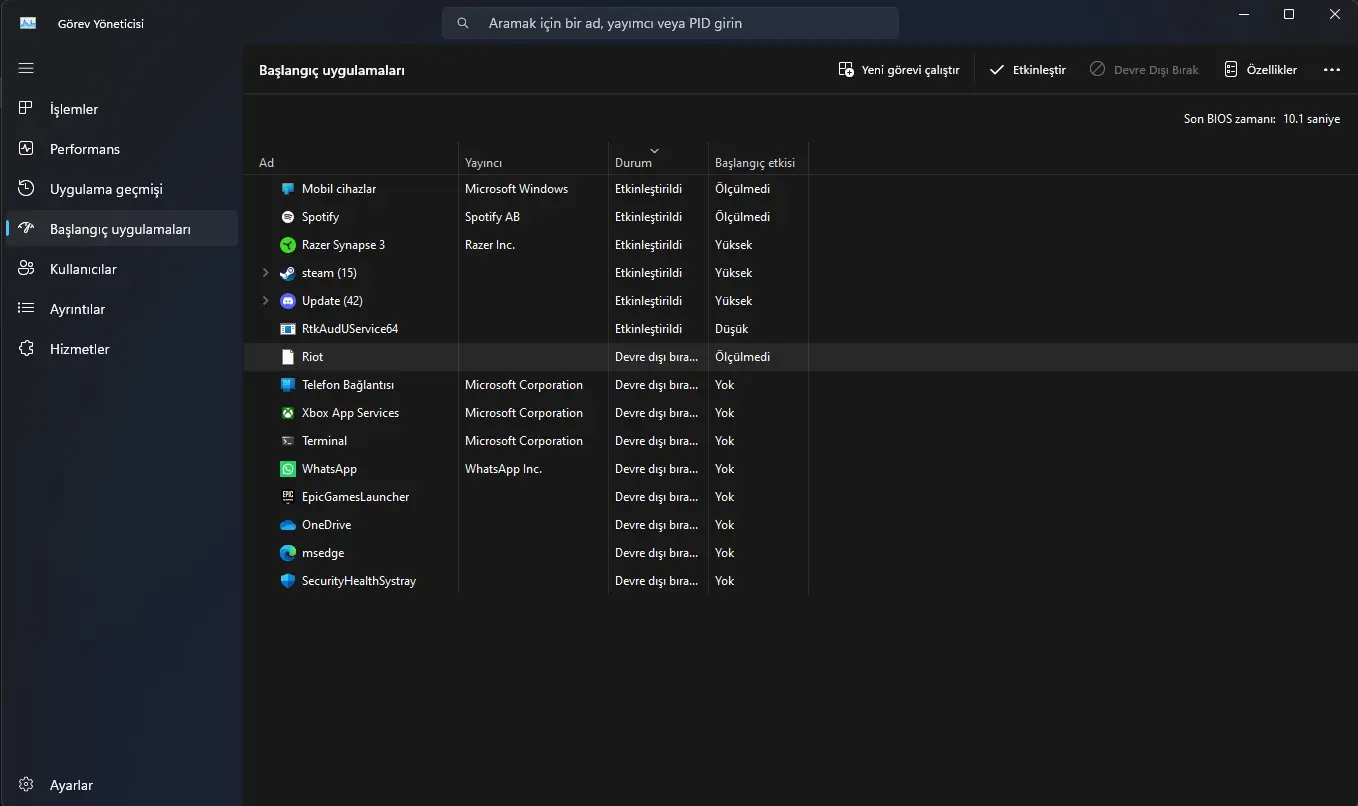
Task: Sort by the Yayıncı column header
Action: pos(533,158)
